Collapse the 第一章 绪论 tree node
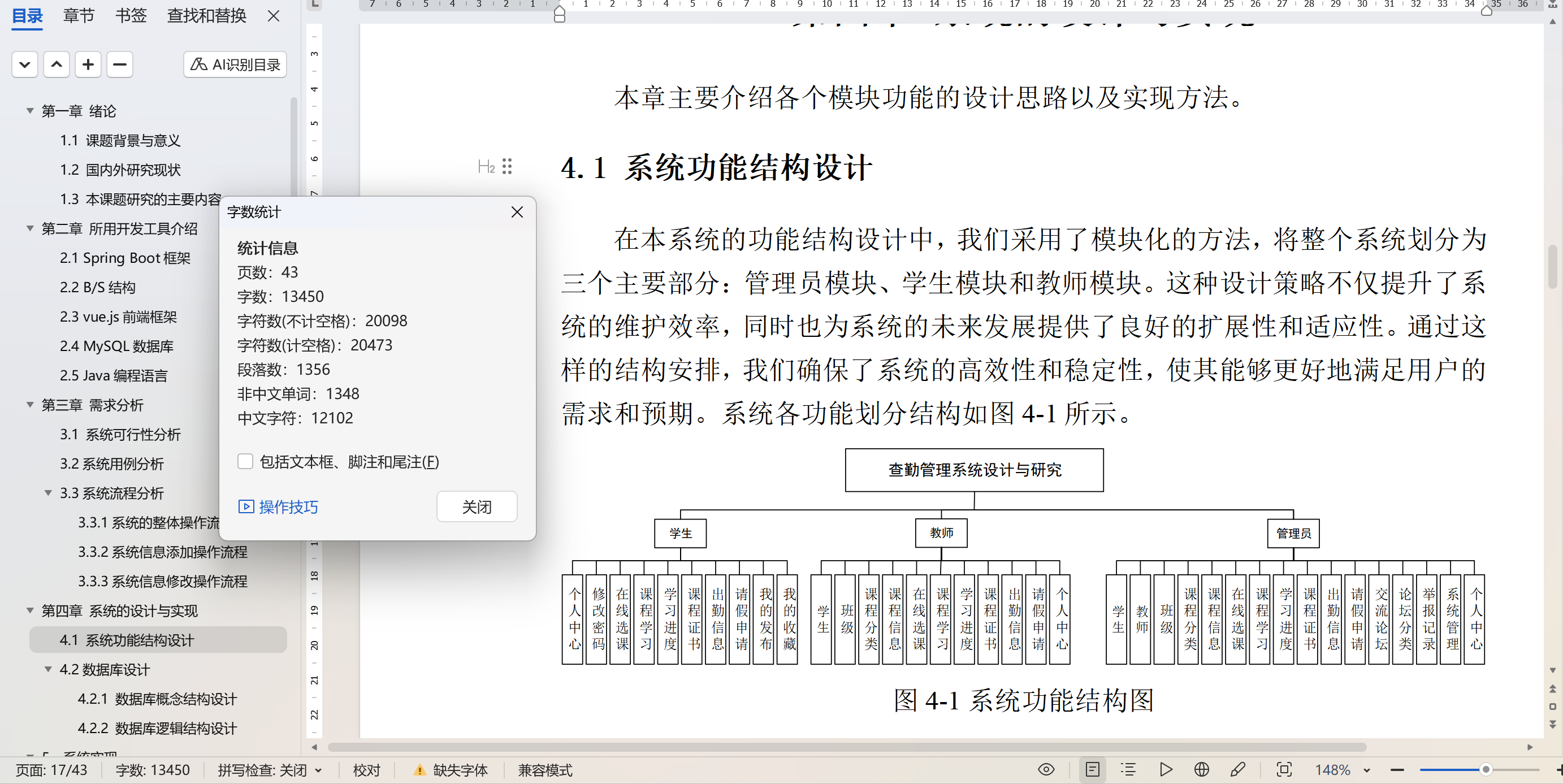 pos(30,111)
